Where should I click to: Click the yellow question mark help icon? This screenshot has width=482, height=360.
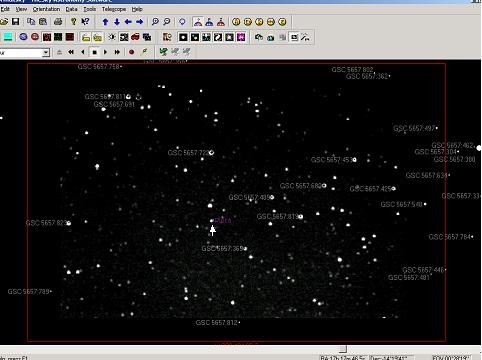[x=74, y=22]
